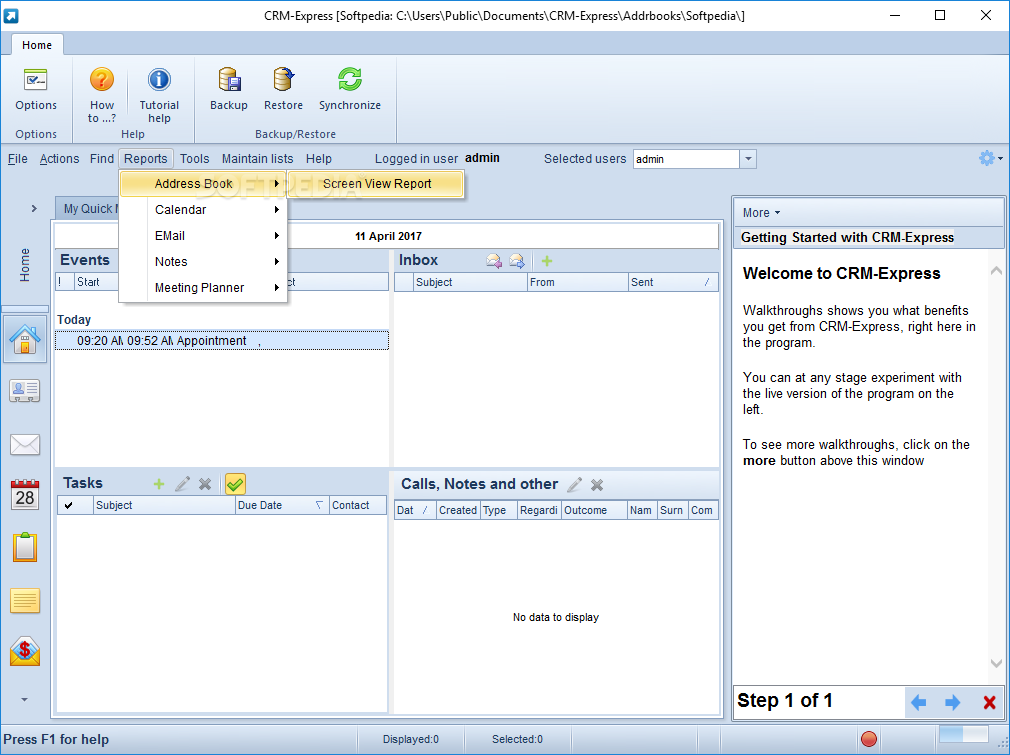Viewport: 1010px width, 755px height.
Task: Expand the Calendar reports submenu
Action: pos(203,209)
